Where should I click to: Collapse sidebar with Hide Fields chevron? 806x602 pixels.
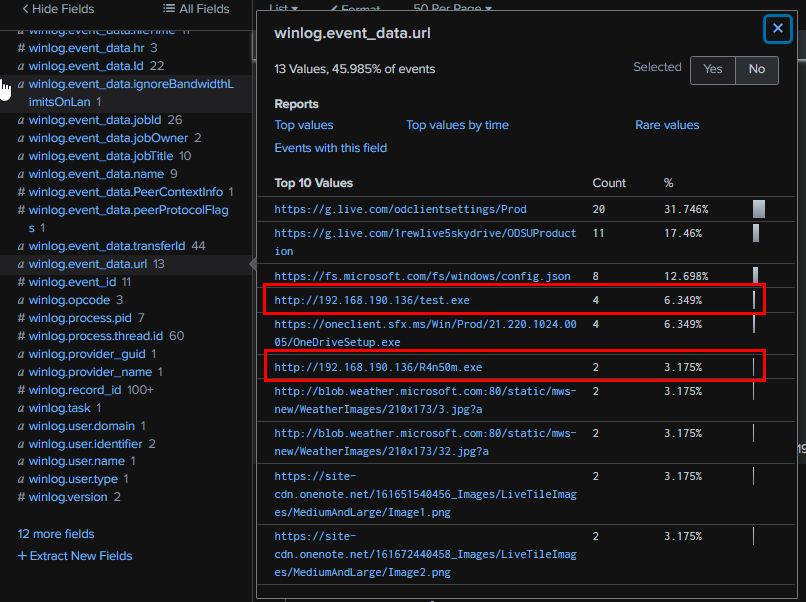pos(25,9)
